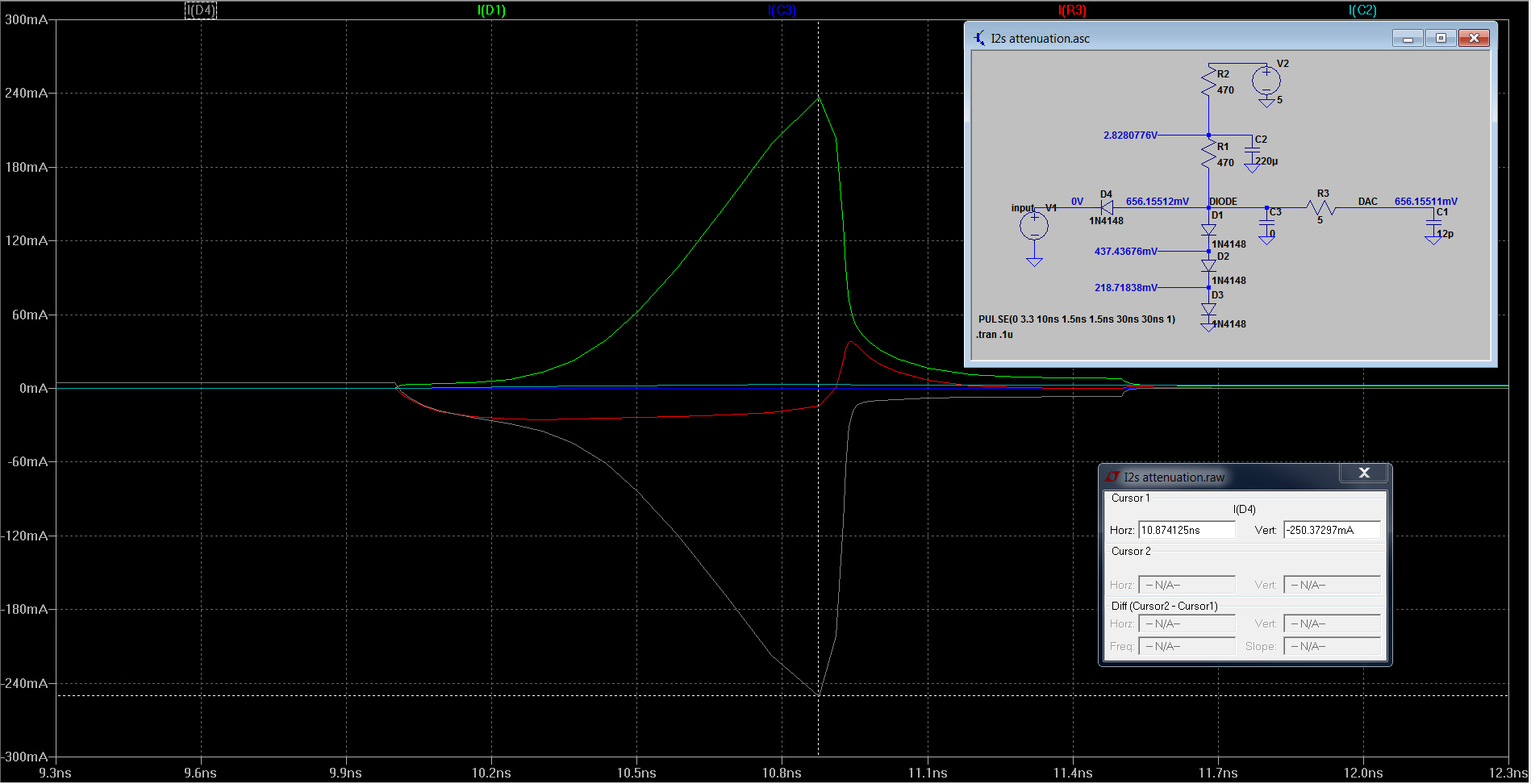
Task: Click the 218.71838mV node label
Action: coord(1125,288)
